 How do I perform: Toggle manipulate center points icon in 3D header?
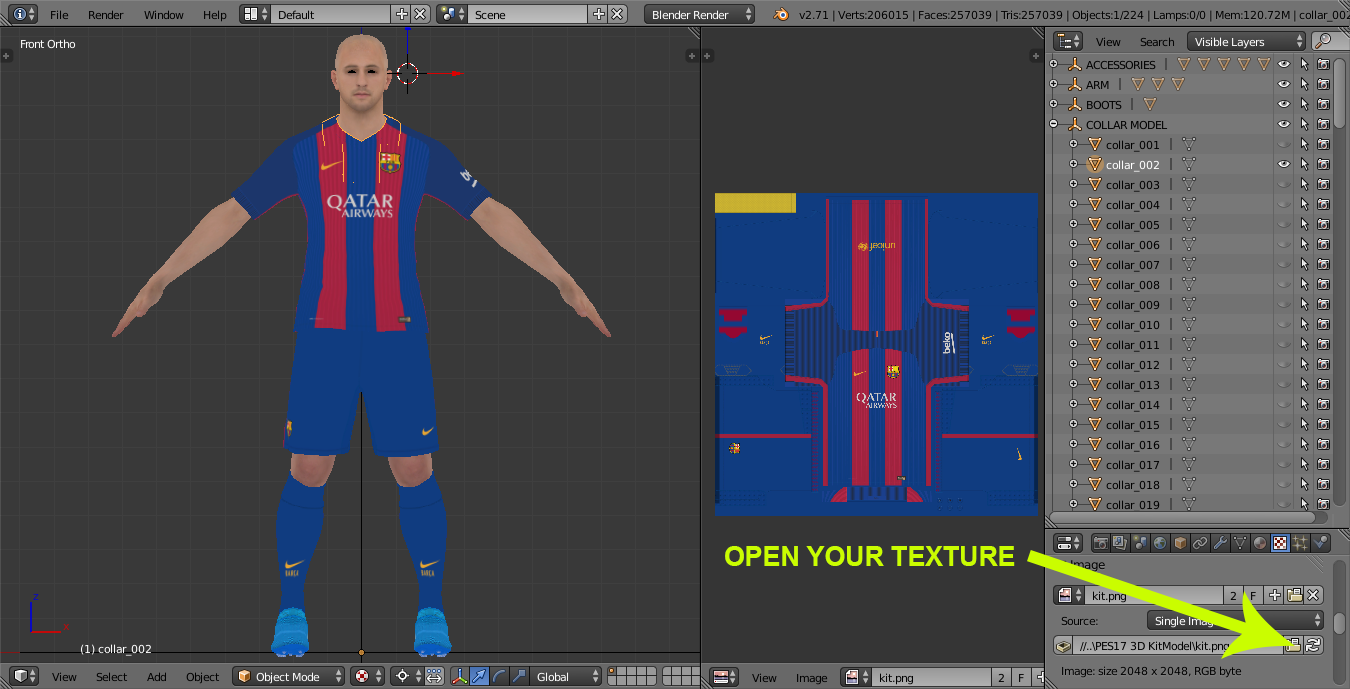[x=434, y=677]
